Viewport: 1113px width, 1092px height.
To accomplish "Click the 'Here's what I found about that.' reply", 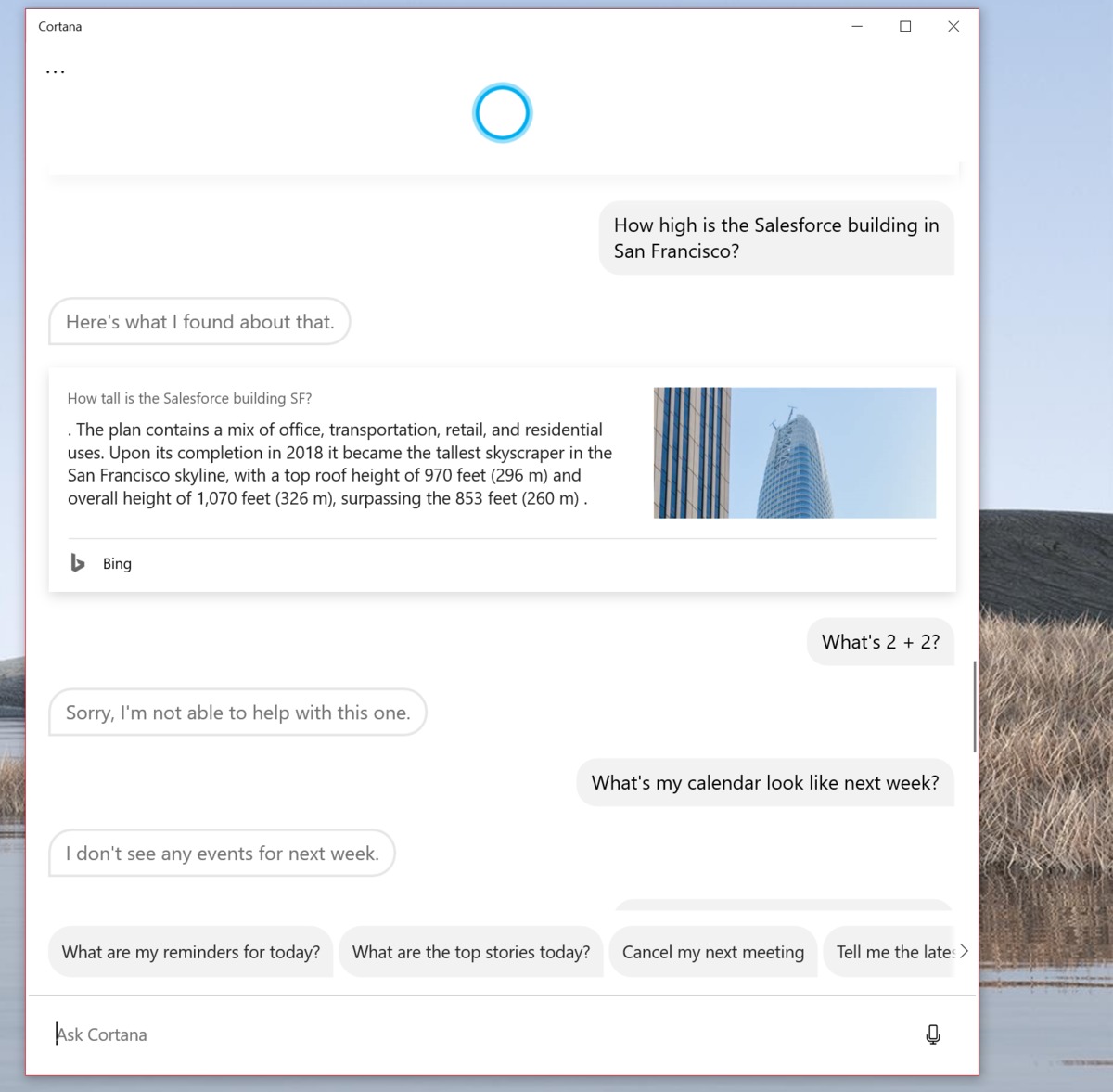I will [199, 322].
